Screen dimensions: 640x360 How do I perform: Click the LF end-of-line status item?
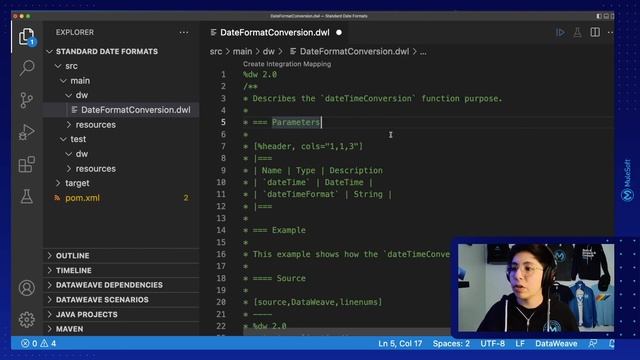(x=520, y=344)
